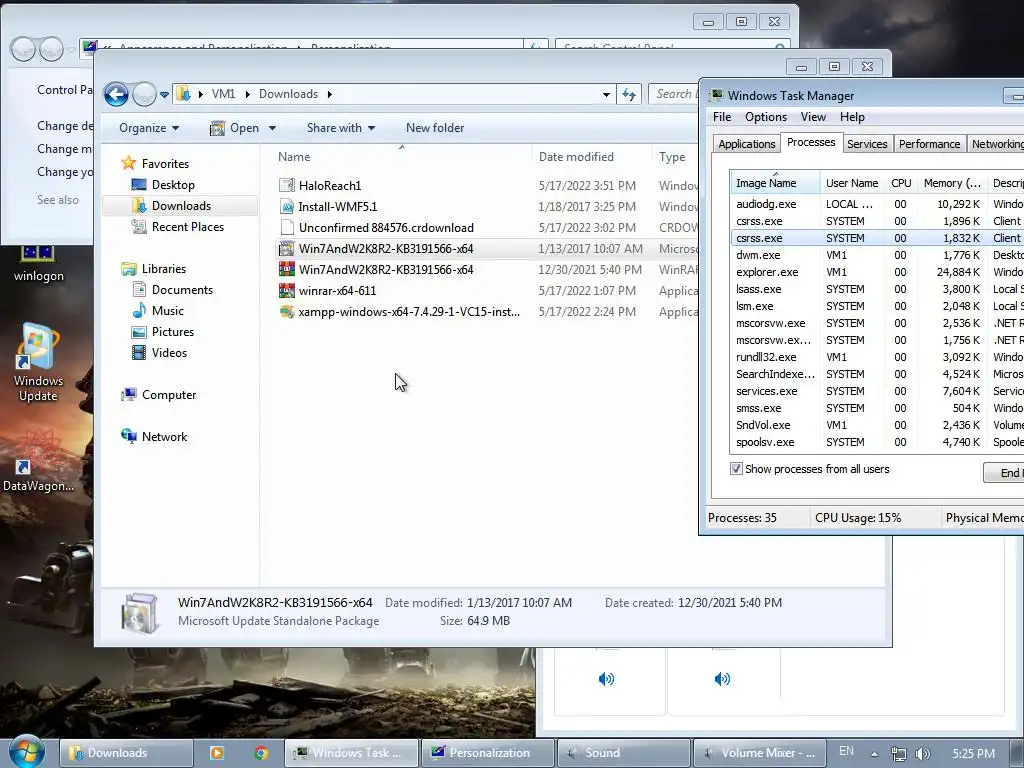The image size is (1024, 768).
Task: Open the winlogon desktop icon
Action: coord(38,264)
